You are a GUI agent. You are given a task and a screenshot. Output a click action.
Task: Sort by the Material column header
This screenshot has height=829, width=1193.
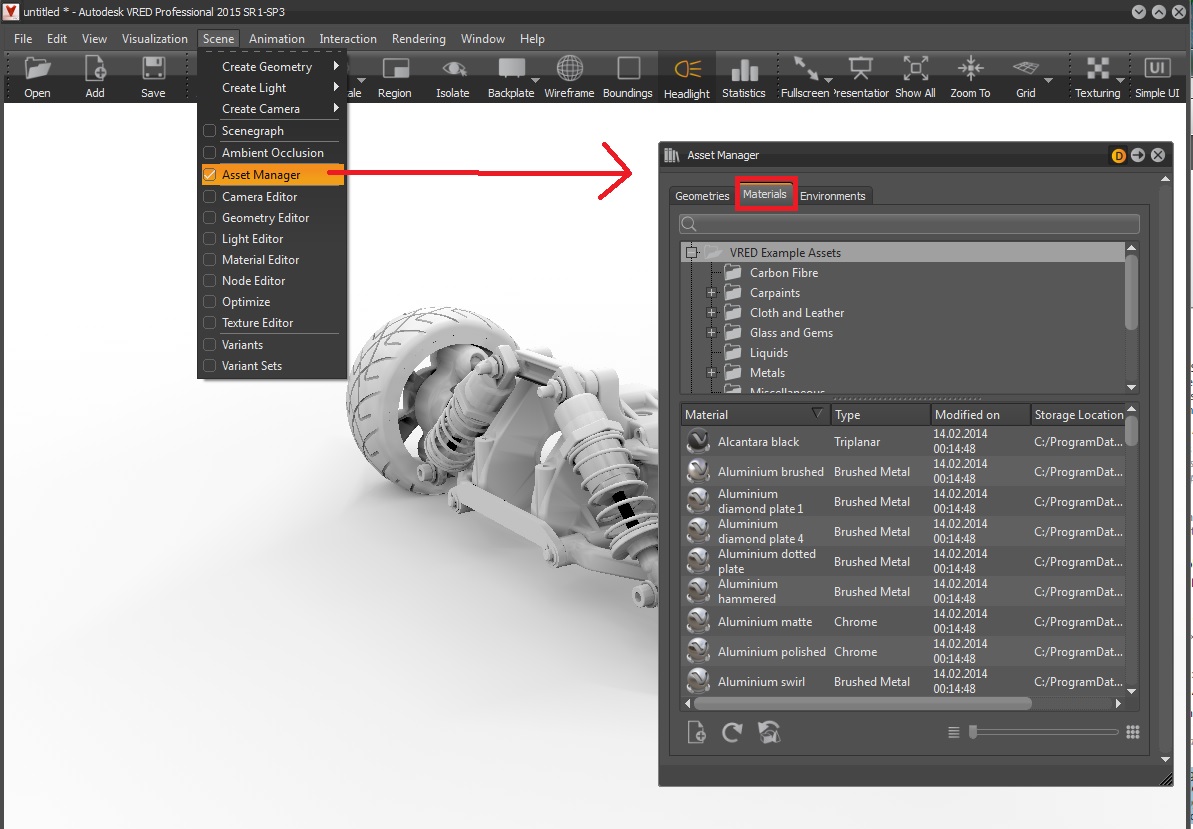tap(755, 414)
